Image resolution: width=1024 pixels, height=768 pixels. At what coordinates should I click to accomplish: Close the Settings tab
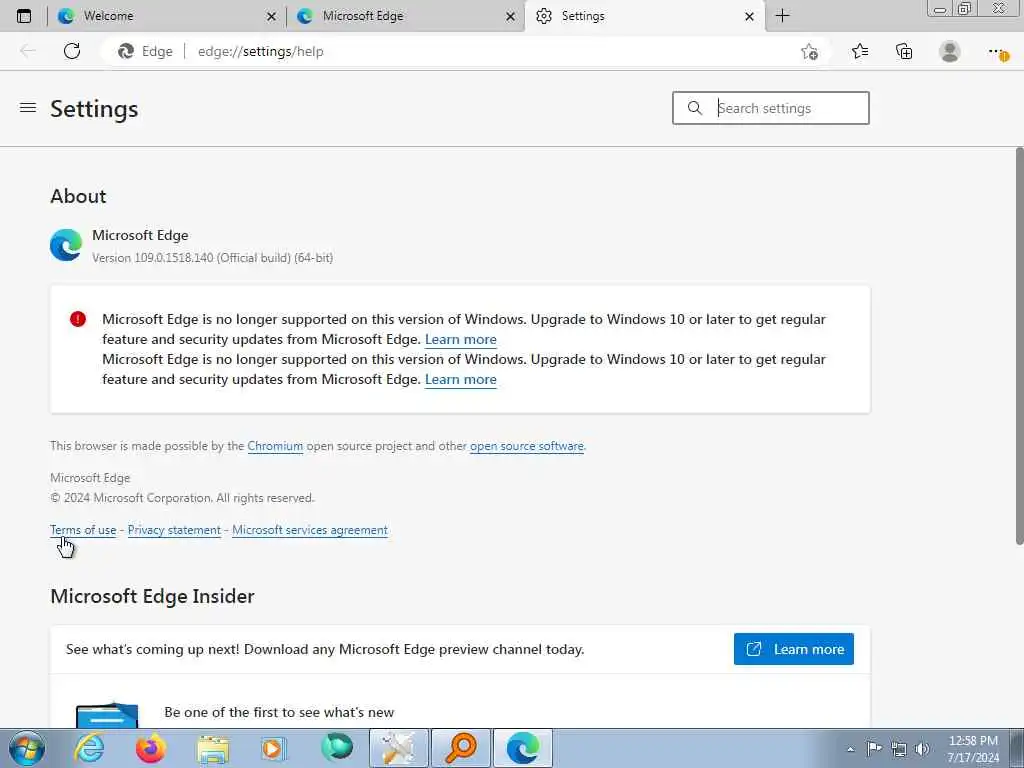pos(749,16)
